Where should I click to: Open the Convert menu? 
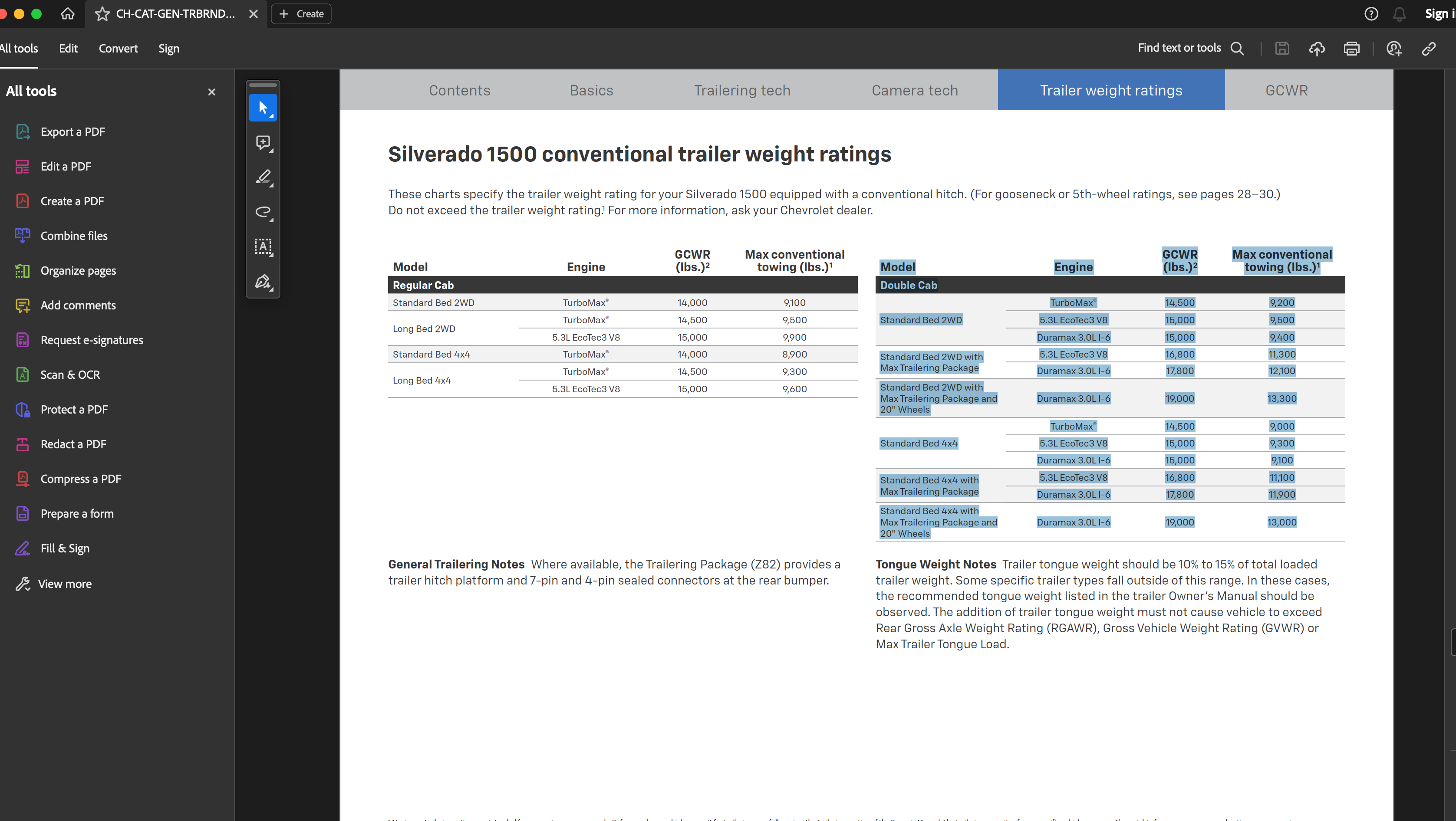[x=118, y=49]
